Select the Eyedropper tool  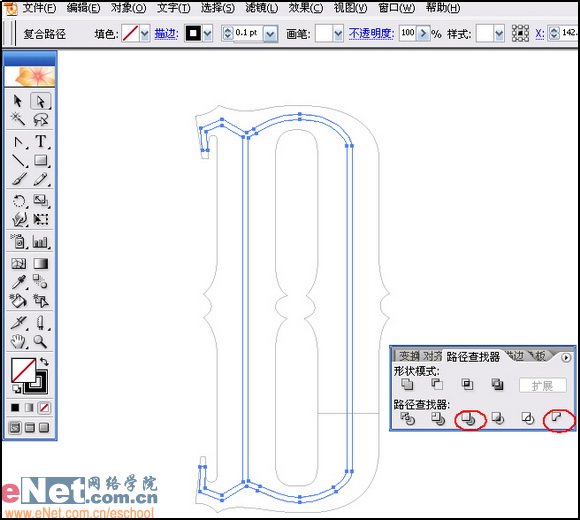click(18, 282)
